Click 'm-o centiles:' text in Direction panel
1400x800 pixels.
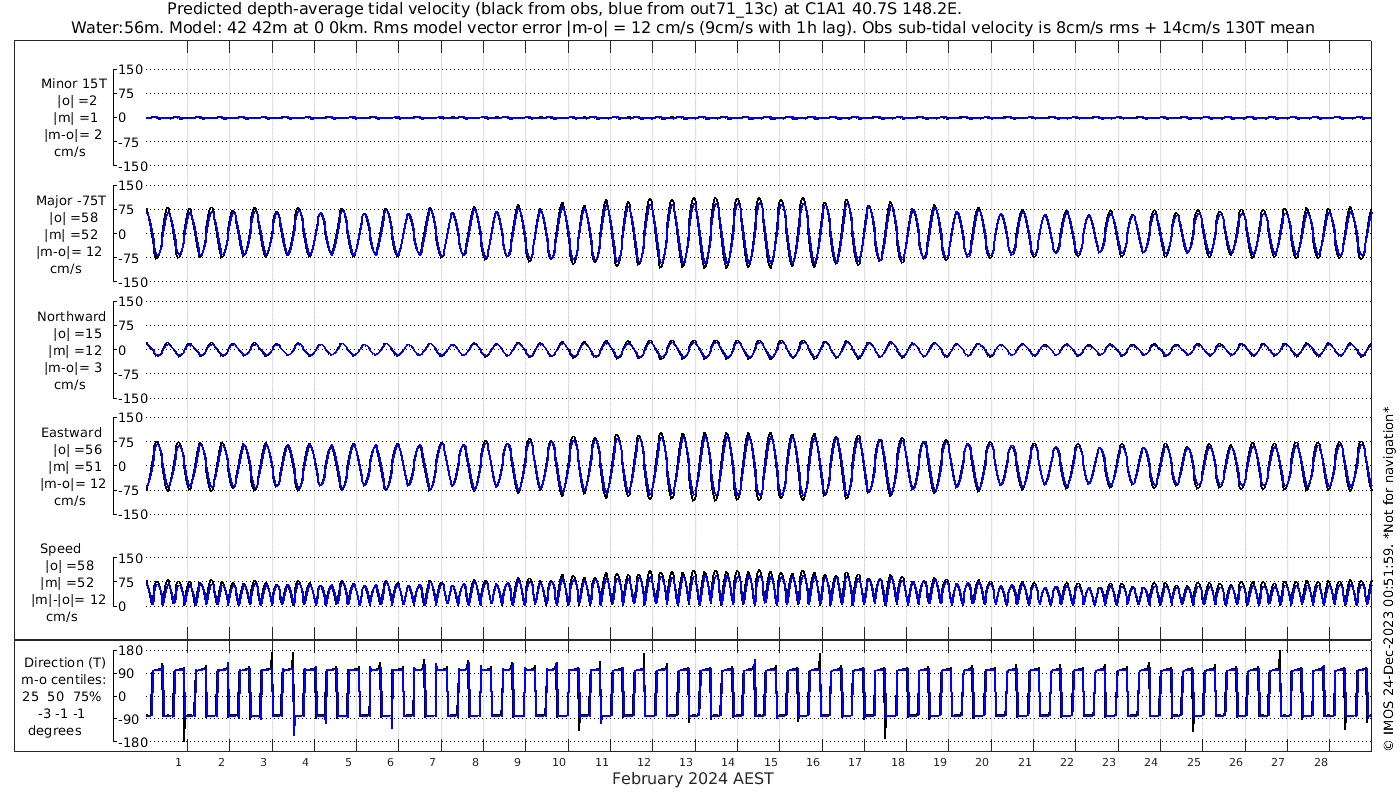64,679
